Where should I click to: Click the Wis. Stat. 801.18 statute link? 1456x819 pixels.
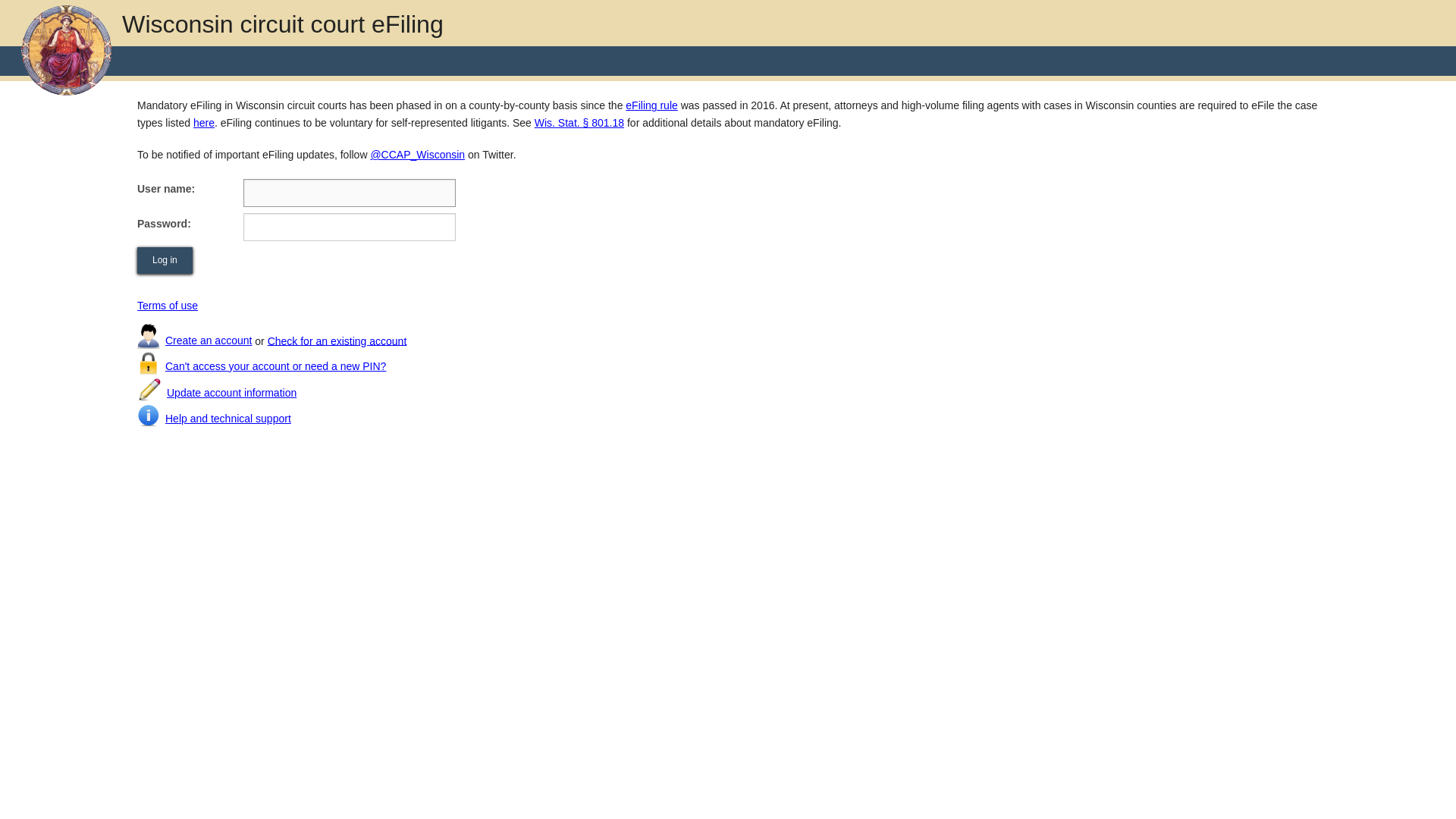coord(579,123)
